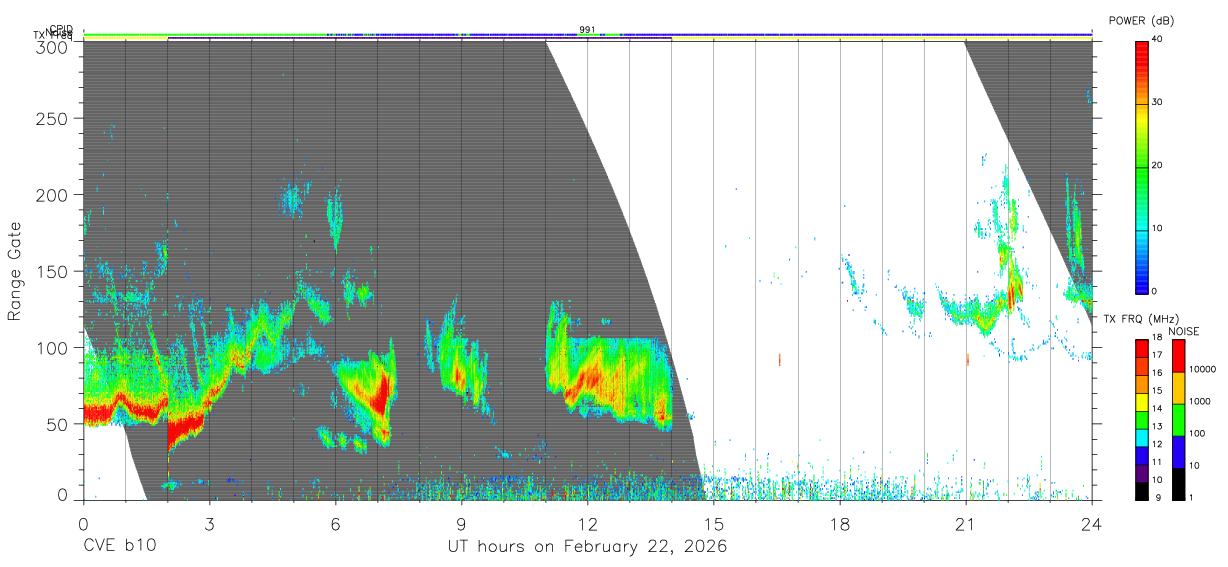Click the '10000' noise scale label
The height and width of the screenshot is (567, 1228).
click(1202, 370)
